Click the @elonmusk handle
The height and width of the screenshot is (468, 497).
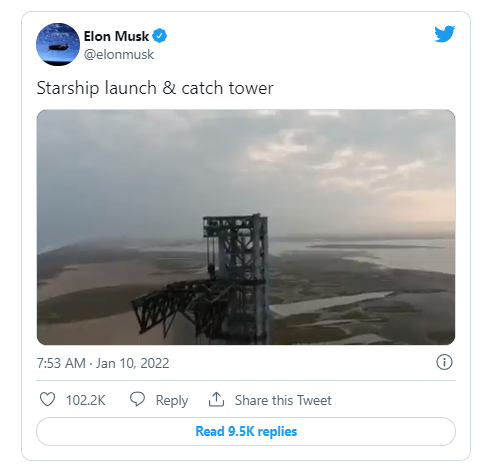point(119,54)
